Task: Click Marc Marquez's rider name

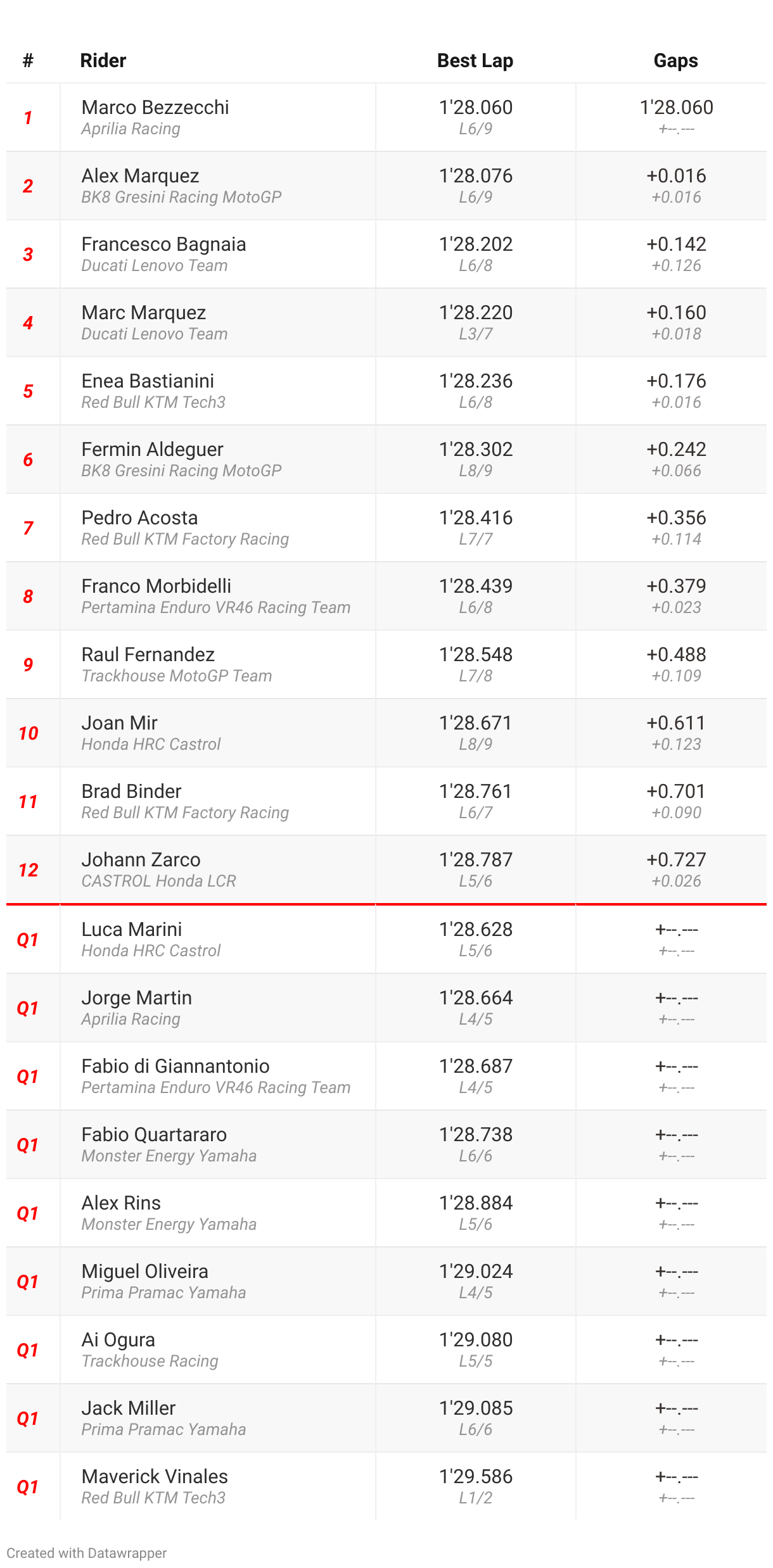Action: [144, 313]
